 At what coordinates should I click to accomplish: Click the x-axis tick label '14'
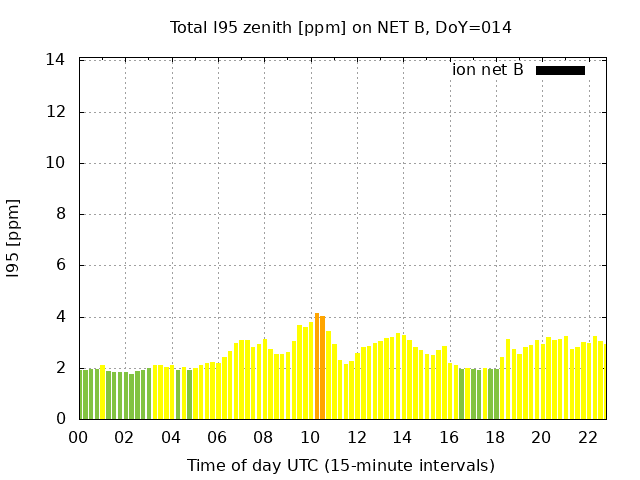coord(402,437)
